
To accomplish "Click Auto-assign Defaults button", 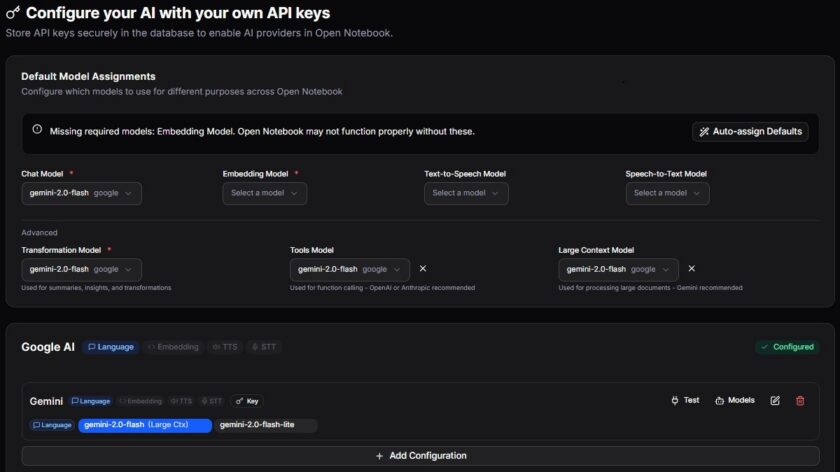I will (x=750, y=132).
